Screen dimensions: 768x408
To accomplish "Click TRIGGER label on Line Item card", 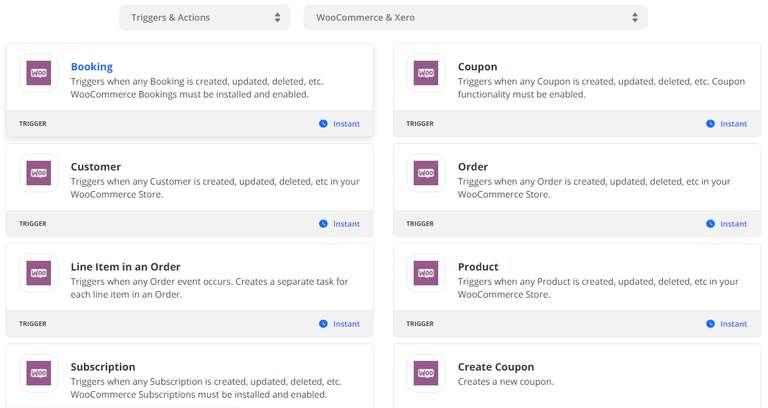I will pyautogui.click(x=33, y=323).
